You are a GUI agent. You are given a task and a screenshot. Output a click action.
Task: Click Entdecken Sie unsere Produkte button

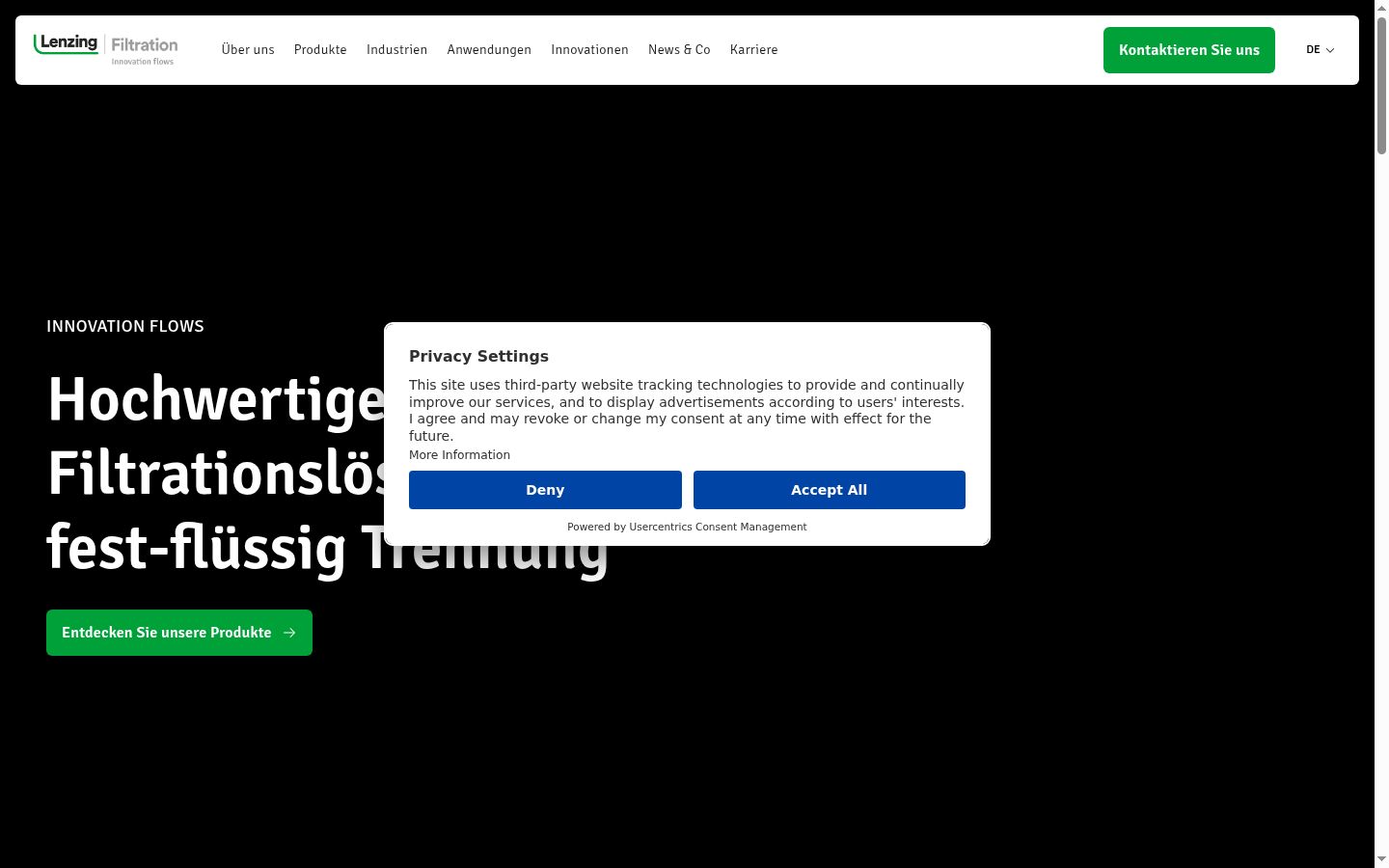pos(179,633)
